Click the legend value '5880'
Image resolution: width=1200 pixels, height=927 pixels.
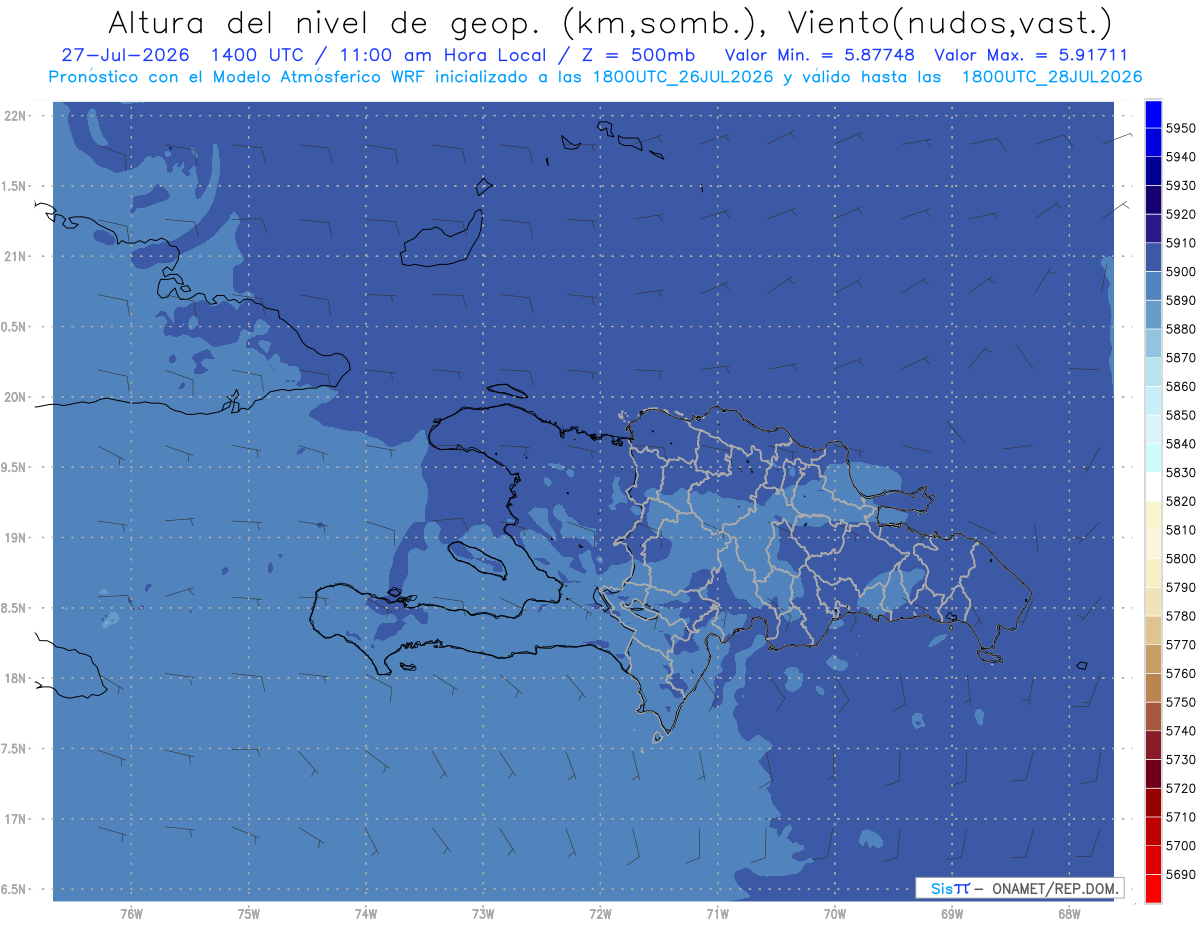1180,329
